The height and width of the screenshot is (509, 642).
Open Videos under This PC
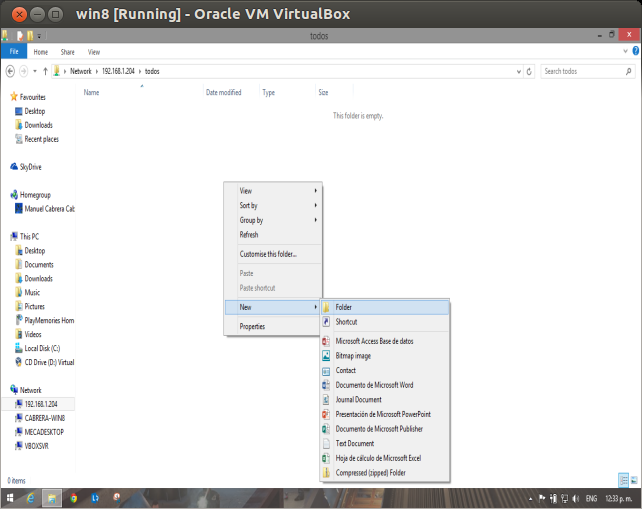(x=28, y=334)
